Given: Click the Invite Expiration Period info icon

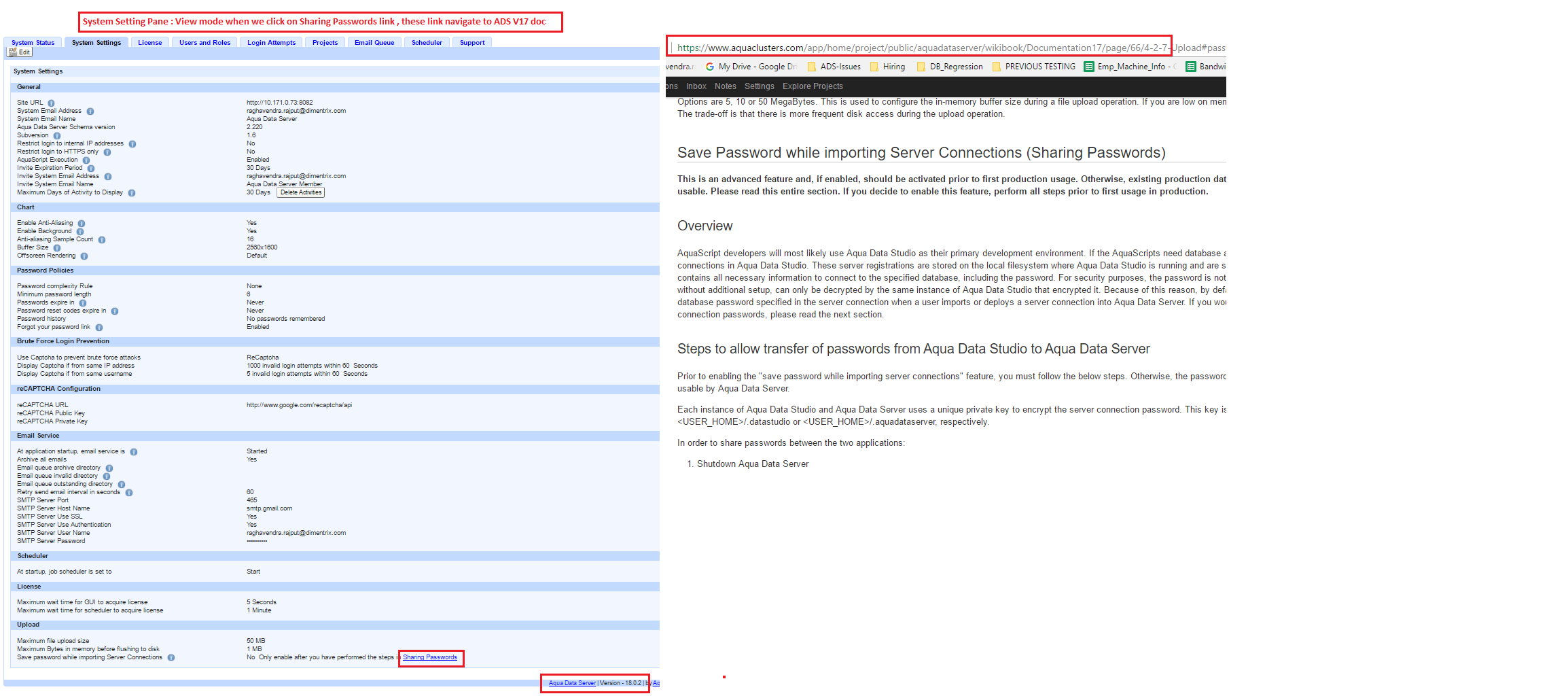Looking at the screenshot, I should pos(91,169).
